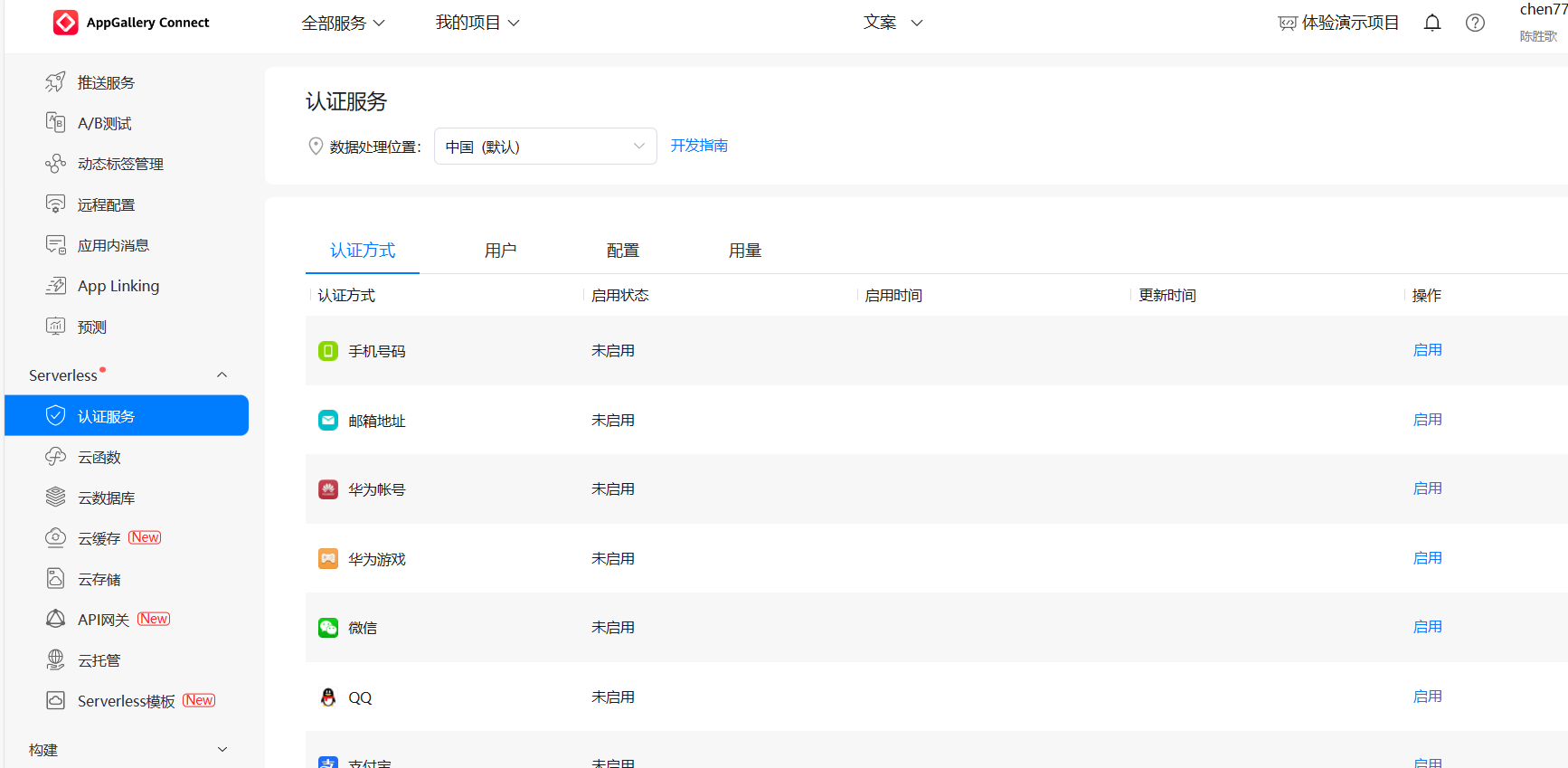Click the 云存储 sidebar icon
The height and width of the screenshot is (768, 1568).
[x=55, y=578]
